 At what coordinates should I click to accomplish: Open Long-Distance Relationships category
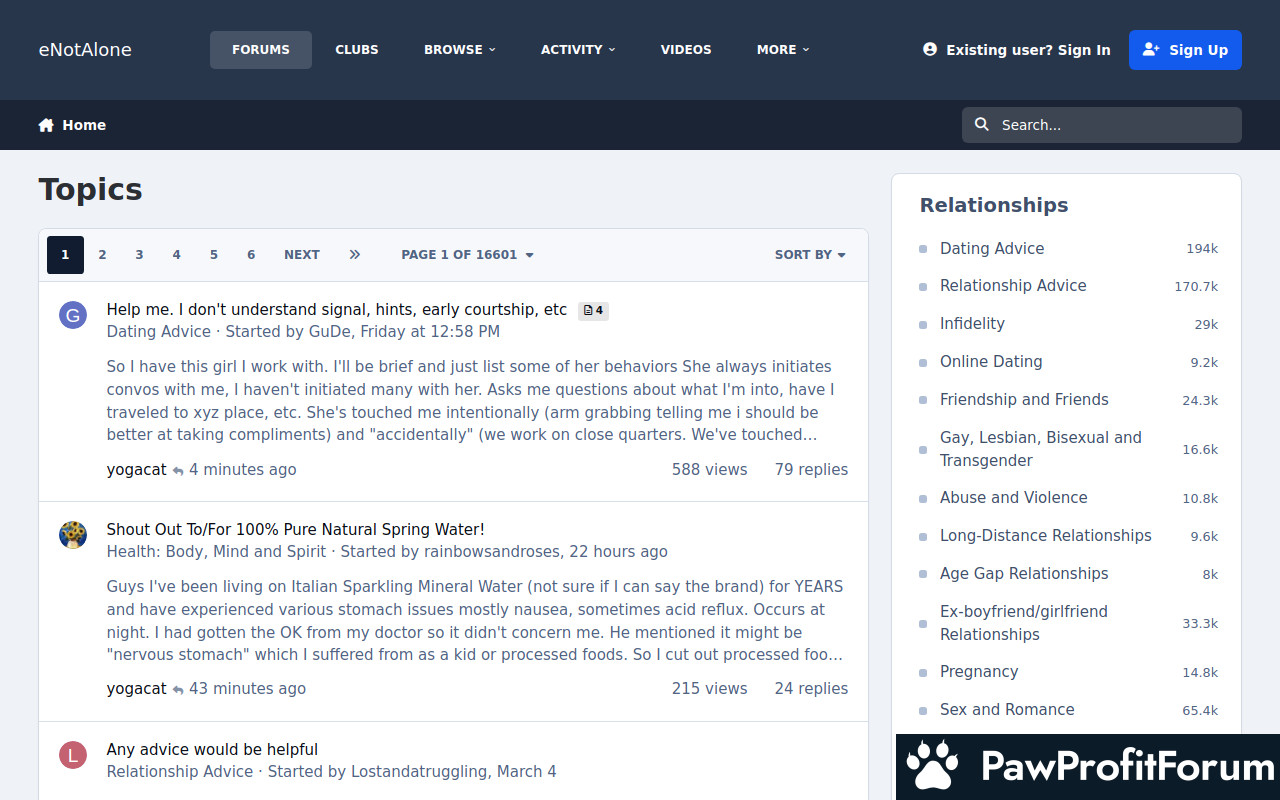pyautogui.click(x=1046, y=536)
